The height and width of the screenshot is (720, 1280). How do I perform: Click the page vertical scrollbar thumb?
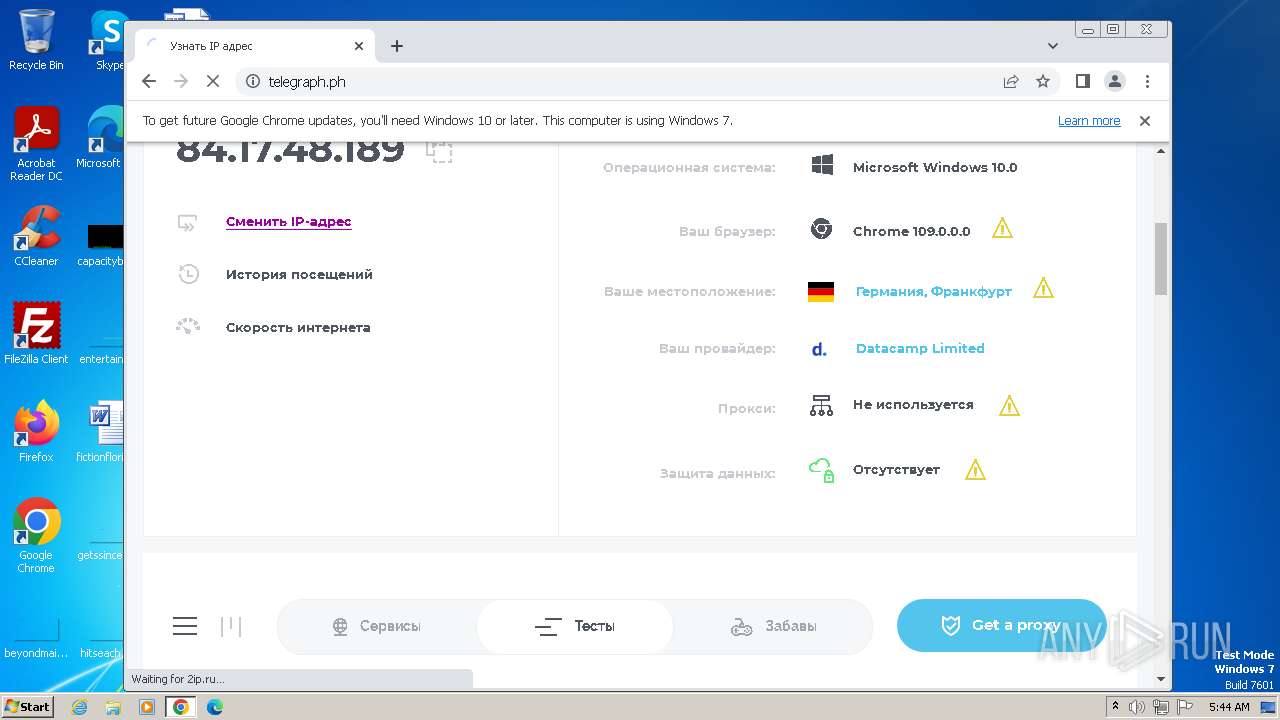pos(1161,258)
